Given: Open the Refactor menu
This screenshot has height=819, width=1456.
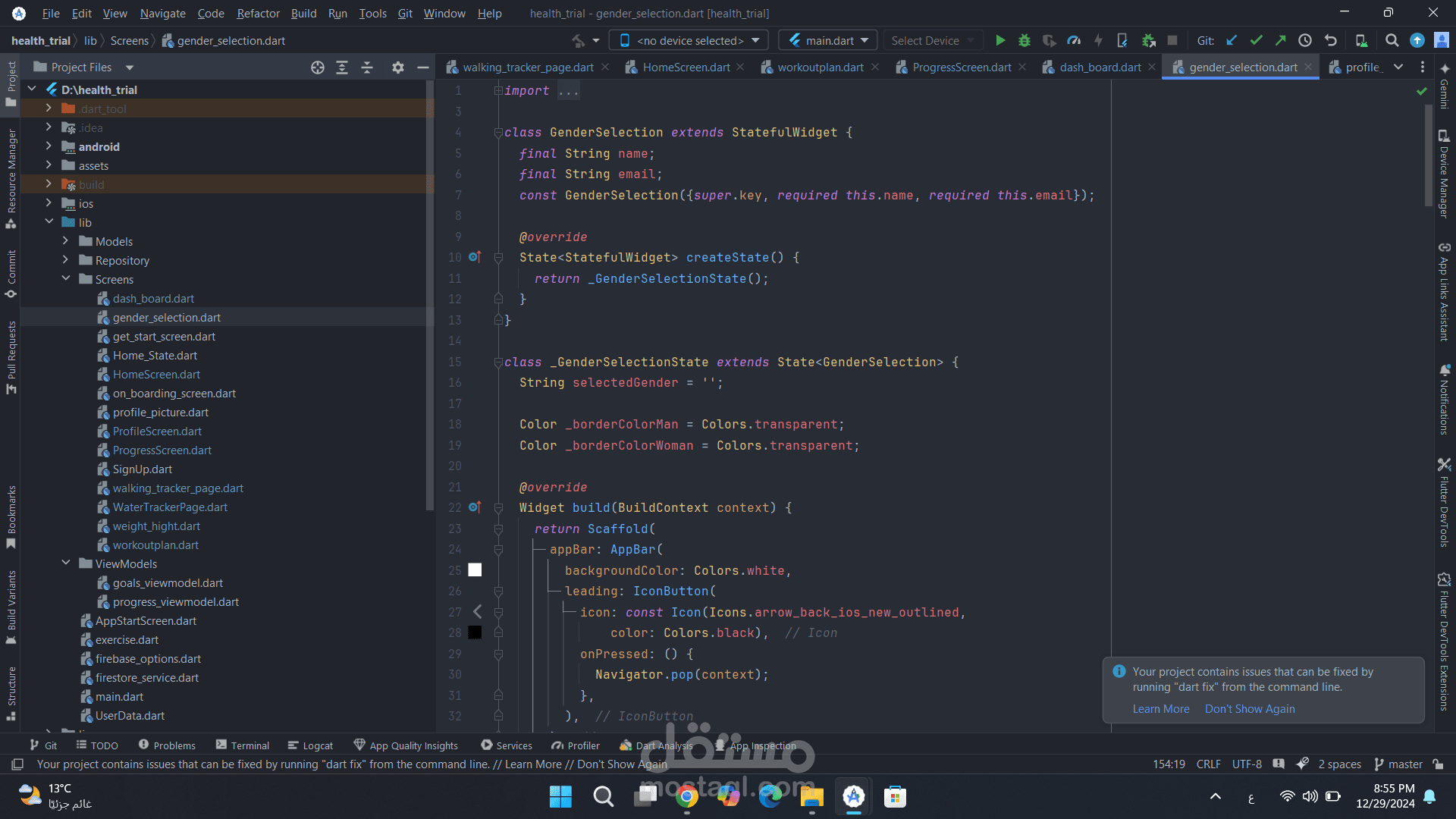Looking at the screenshot, I should click(x=258, y=13).
